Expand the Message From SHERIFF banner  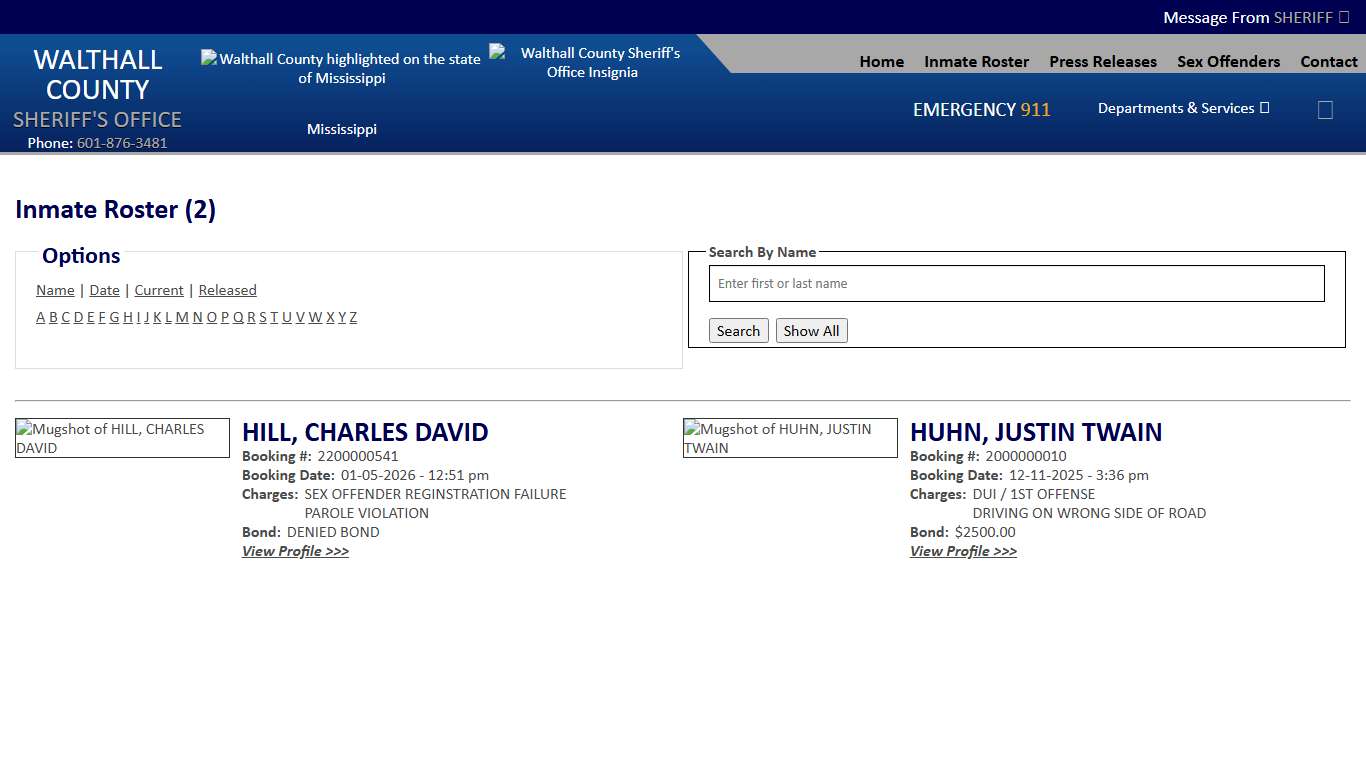click(x=1256, y=17)
